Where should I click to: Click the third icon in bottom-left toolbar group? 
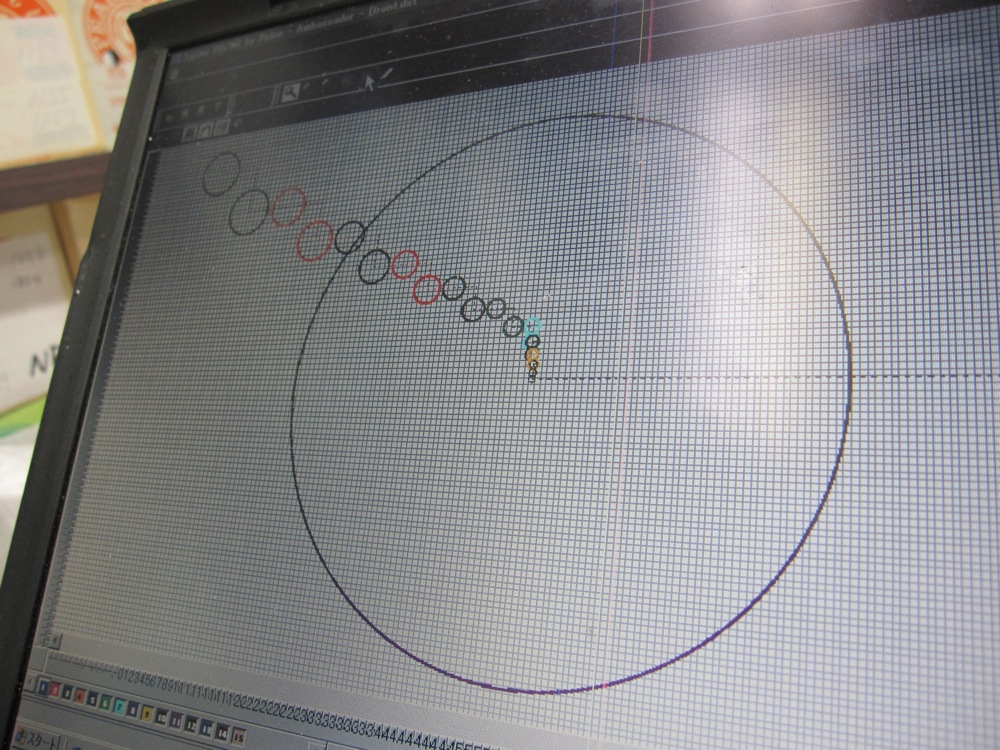222,129
